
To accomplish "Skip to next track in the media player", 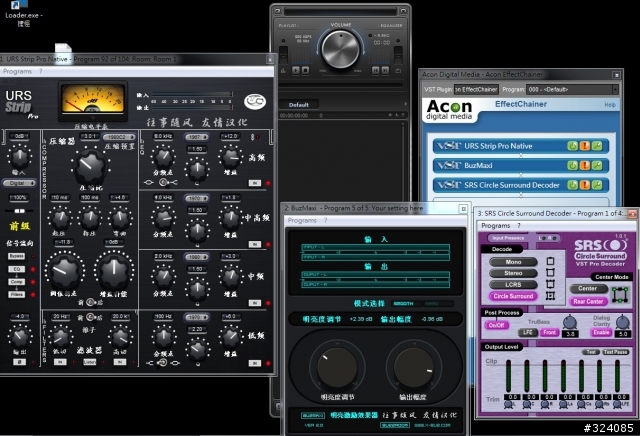I will click(x=385, y=70).
